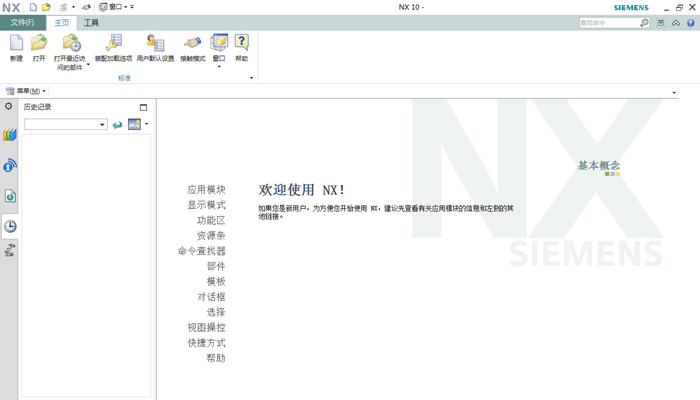The image size is (700, 400).
Task: Open the quick access 窗口 dropdown arrow
Action: point(125,7)
